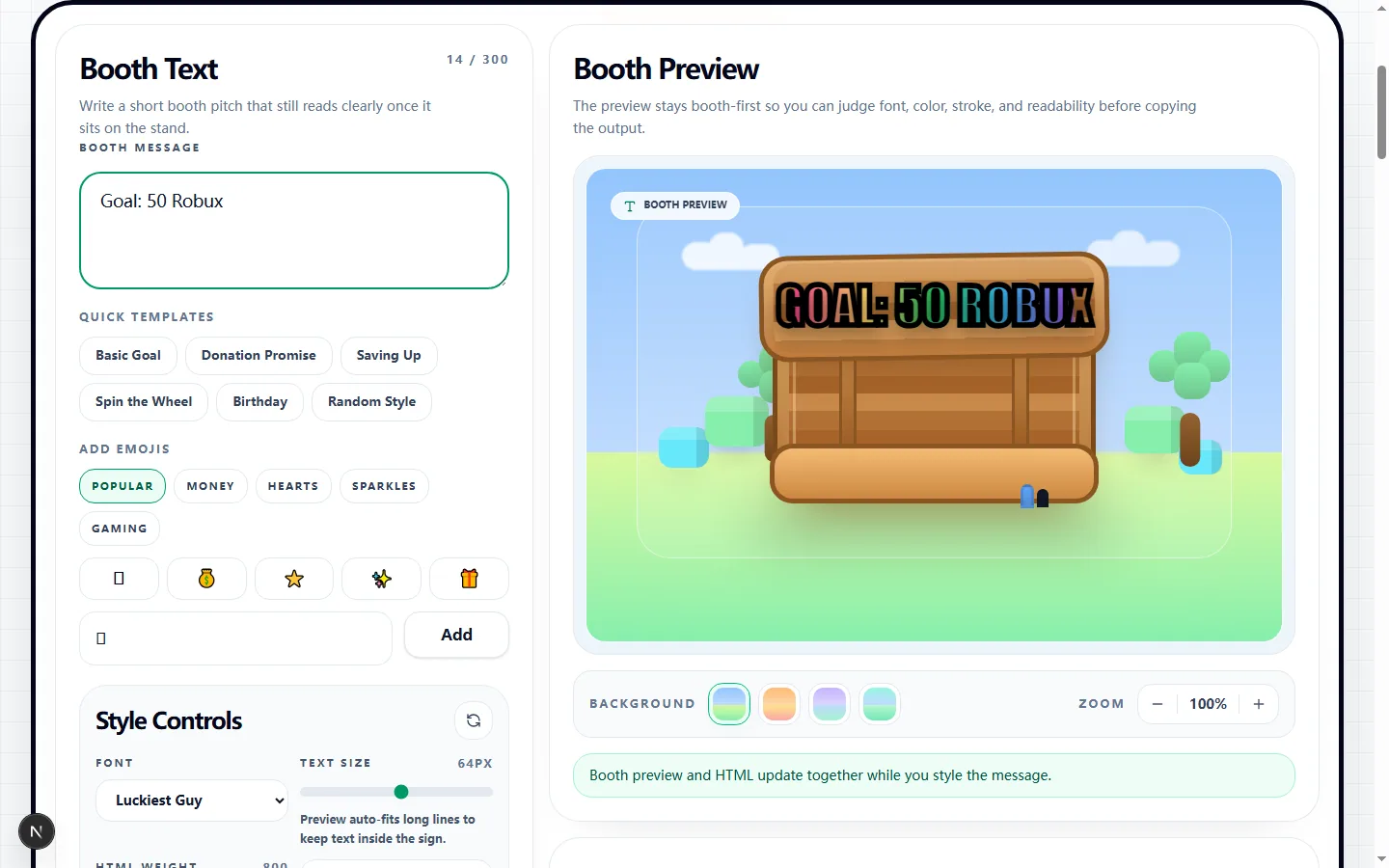Click the Add emoji button
Image resolution: width=1389 pixels, height=868 pixels.
click(x=456, y=635)
